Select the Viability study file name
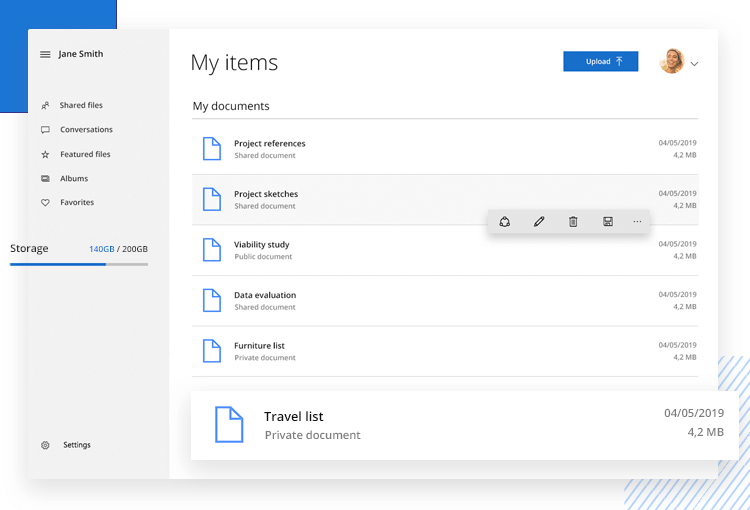750x510 pixels. (x=262, y=244)
